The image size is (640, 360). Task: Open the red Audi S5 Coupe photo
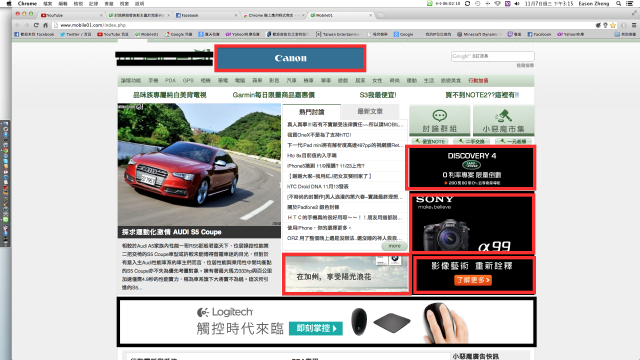pos(199,164)
